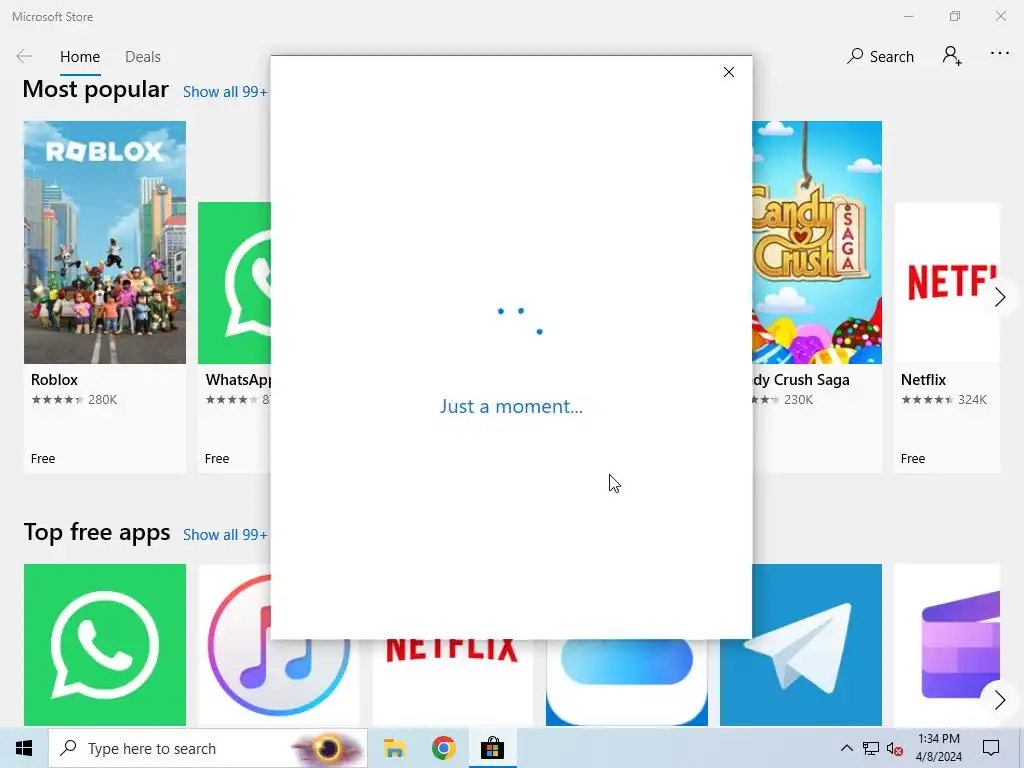
Task: Open the WhatsApp tile in Most popular
Action: pos(234,337)
